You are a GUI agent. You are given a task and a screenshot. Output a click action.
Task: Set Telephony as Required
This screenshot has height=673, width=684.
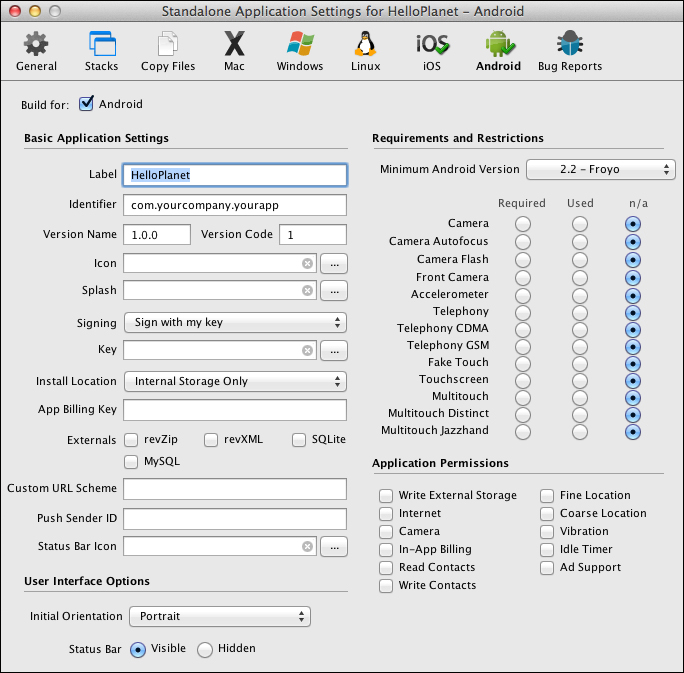(523, 313)
